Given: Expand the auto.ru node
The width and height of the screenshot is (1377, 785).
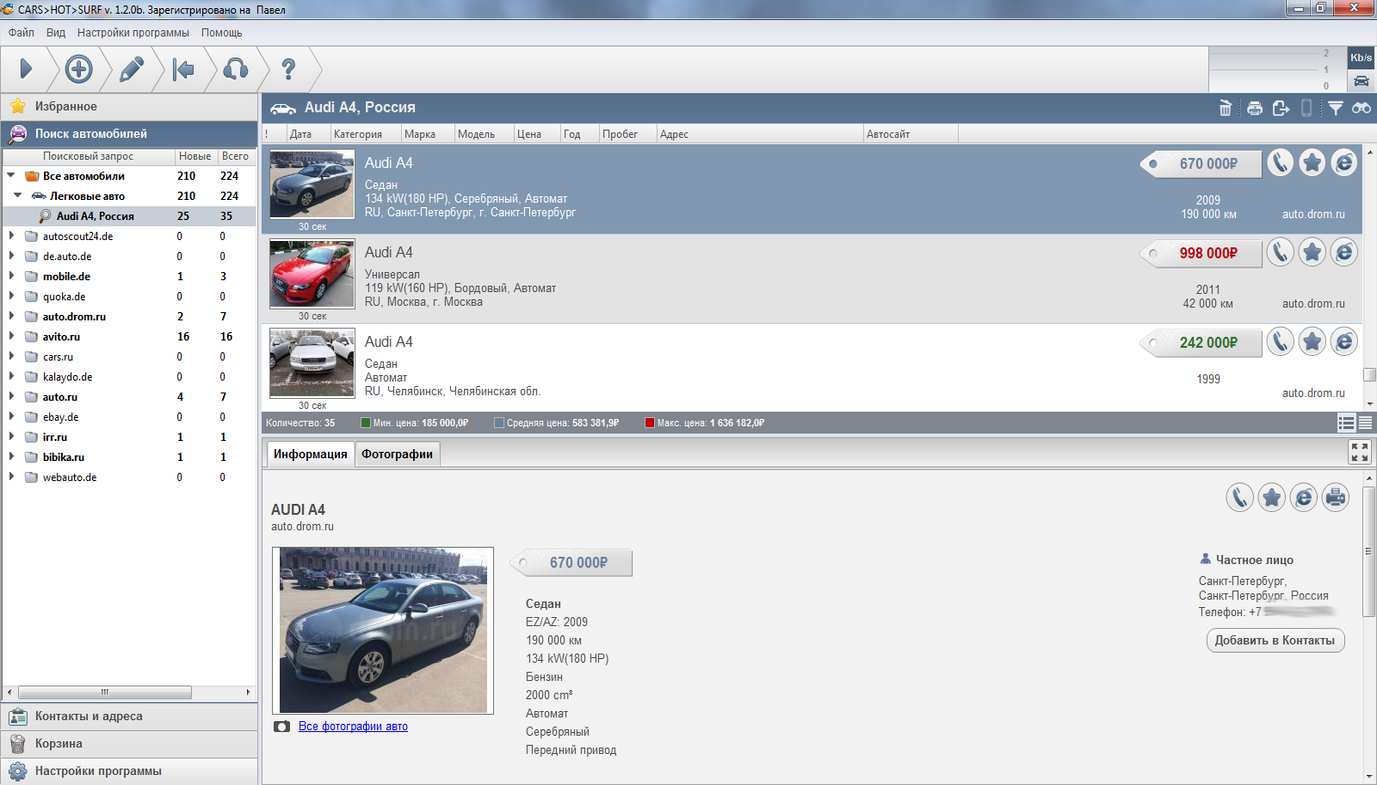Looking at the screenshot, I should tap(11, 397).
